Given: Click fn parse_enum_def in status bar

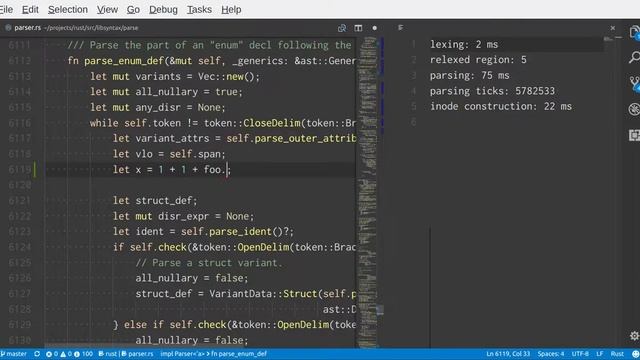Looking at the screenshot, I should point(239,354).
